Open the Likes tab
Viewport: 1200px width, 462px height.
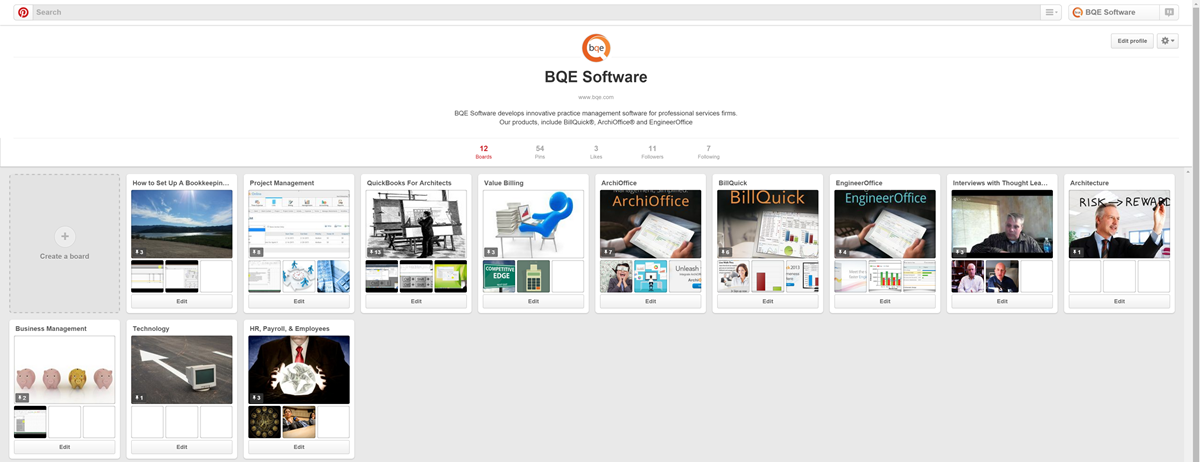596,152
